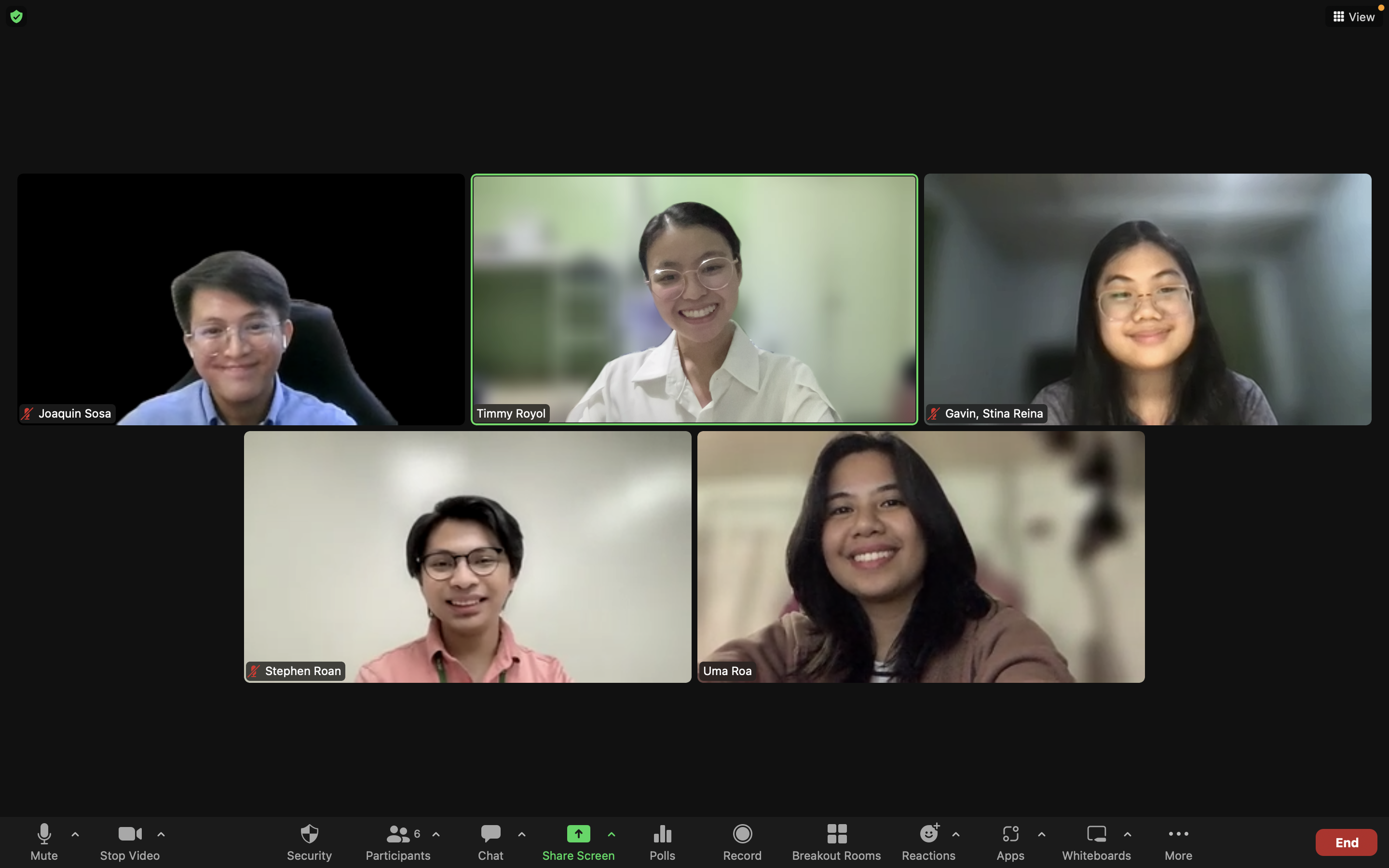Image resolution: width=1389 pixels, height=868 pixels.
Task: Select Joaquin Sosa's video tile
Action: tap(241, 299)
